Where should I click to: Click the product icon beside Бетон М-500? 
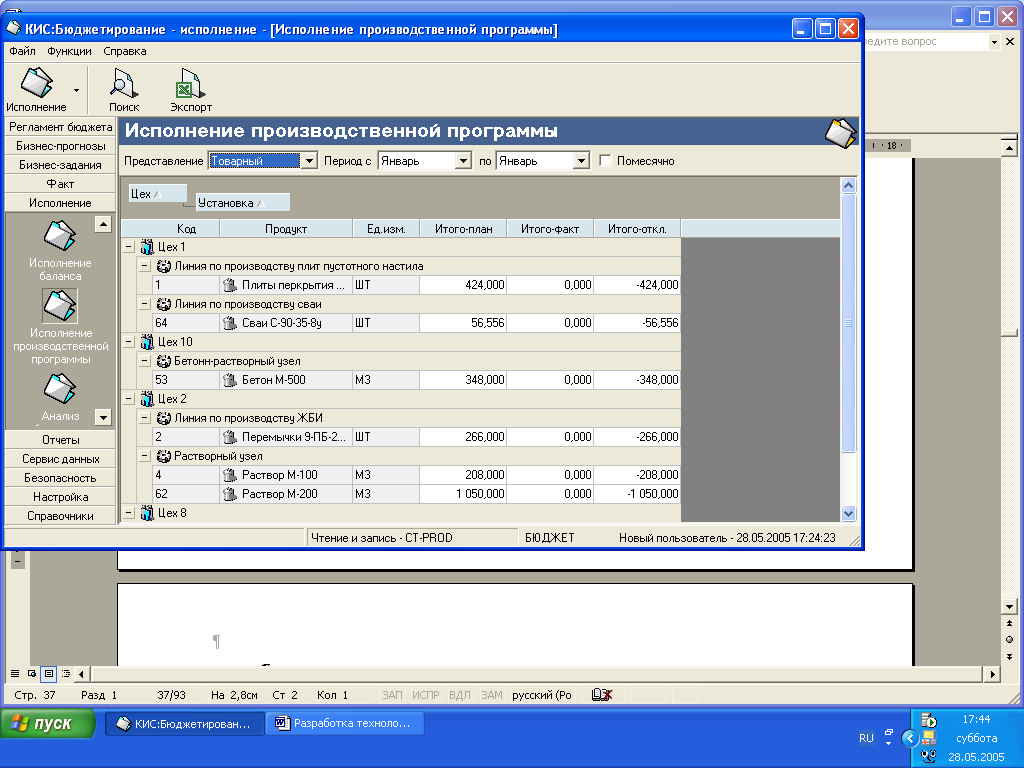click(230, 379)
